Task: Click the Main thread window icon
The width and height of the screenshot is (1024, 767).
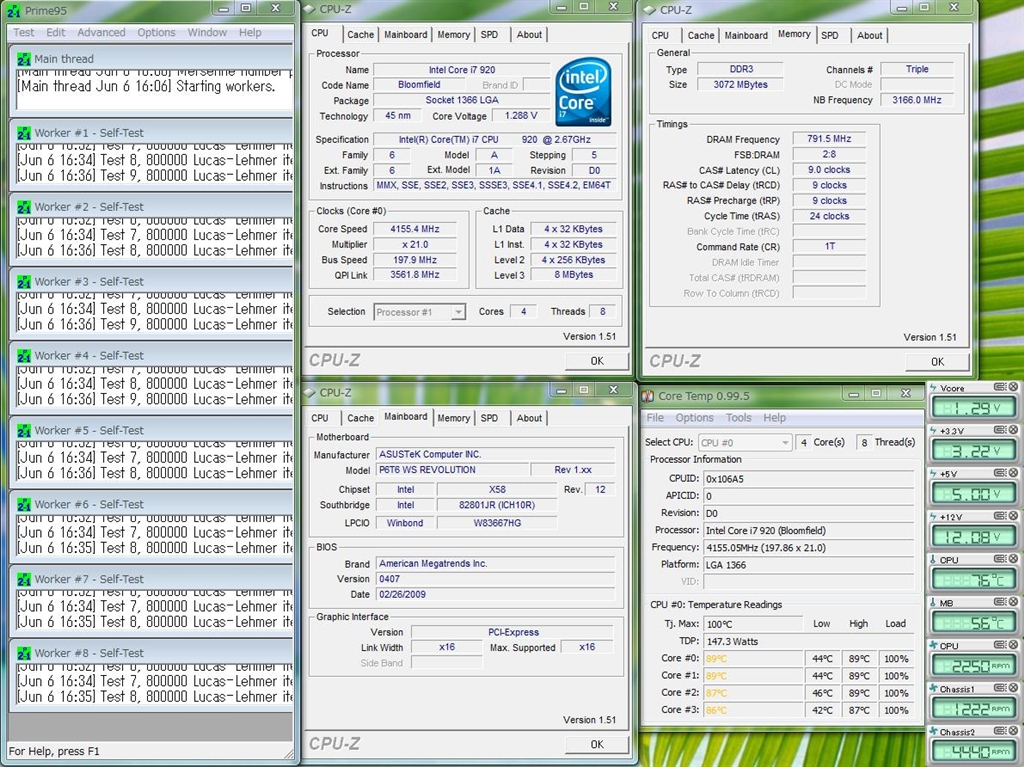Action: click(x=24, y=59)
